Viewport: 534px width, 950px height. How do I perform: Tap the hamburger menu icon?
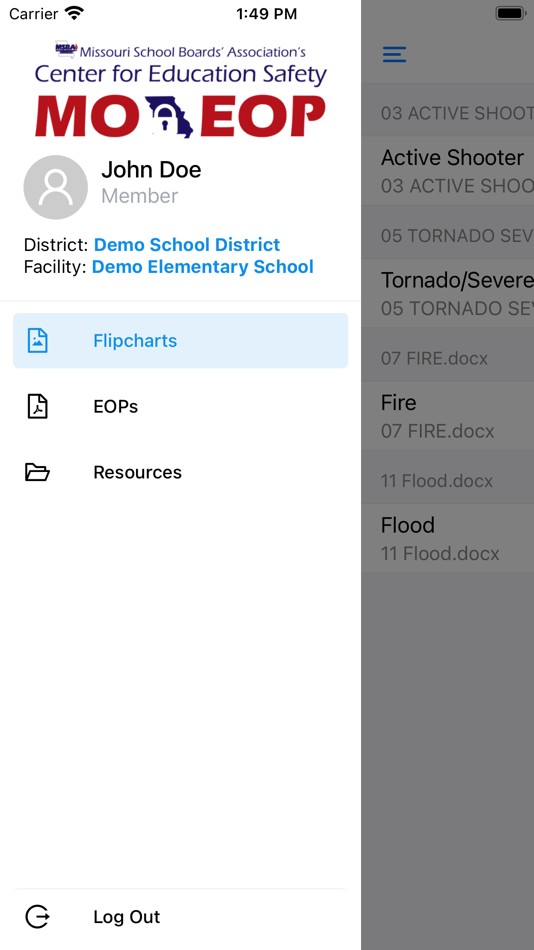(394, 55)
